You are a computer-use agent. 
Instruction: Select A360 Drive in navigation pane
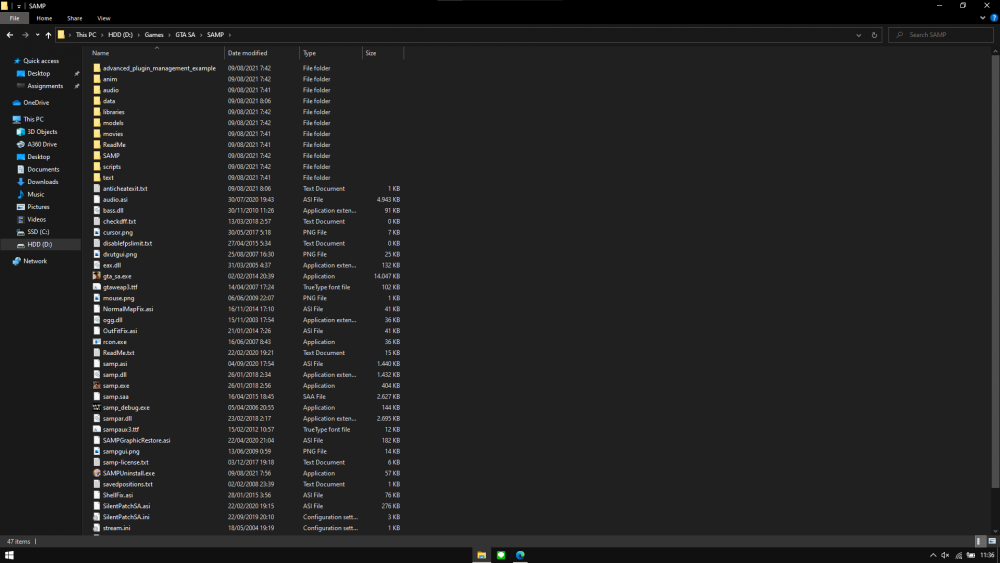click(41, 145)
